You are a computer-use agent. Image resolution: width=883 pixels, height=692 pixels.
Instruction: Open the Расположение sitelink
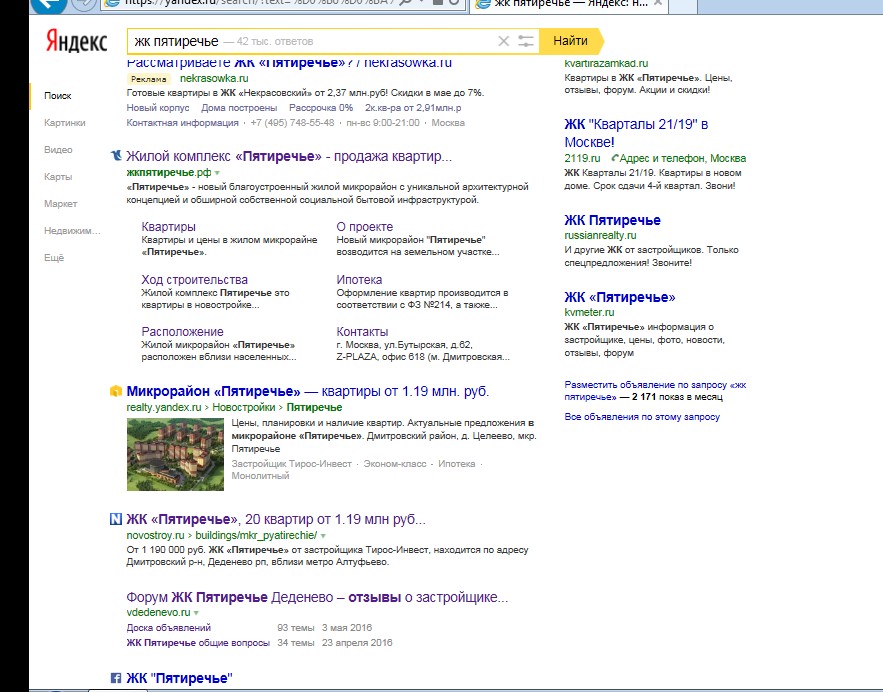(x=182, y=332)
